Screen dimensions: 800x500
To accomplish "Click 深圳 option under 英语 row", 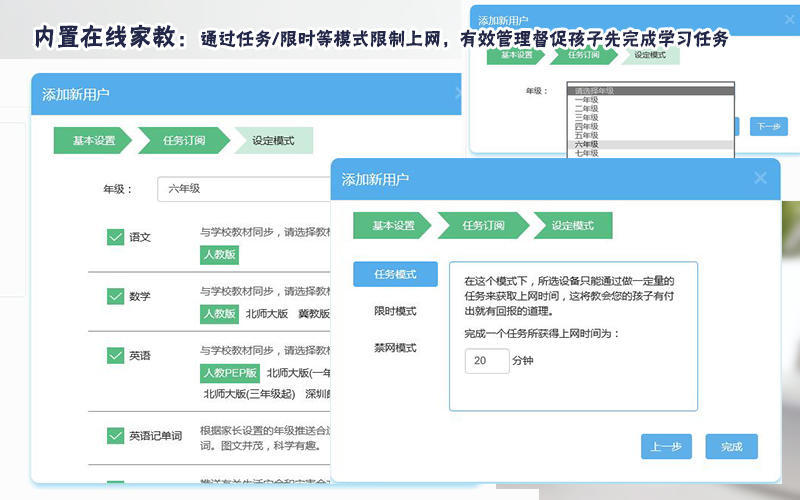I will click(318, 394).
